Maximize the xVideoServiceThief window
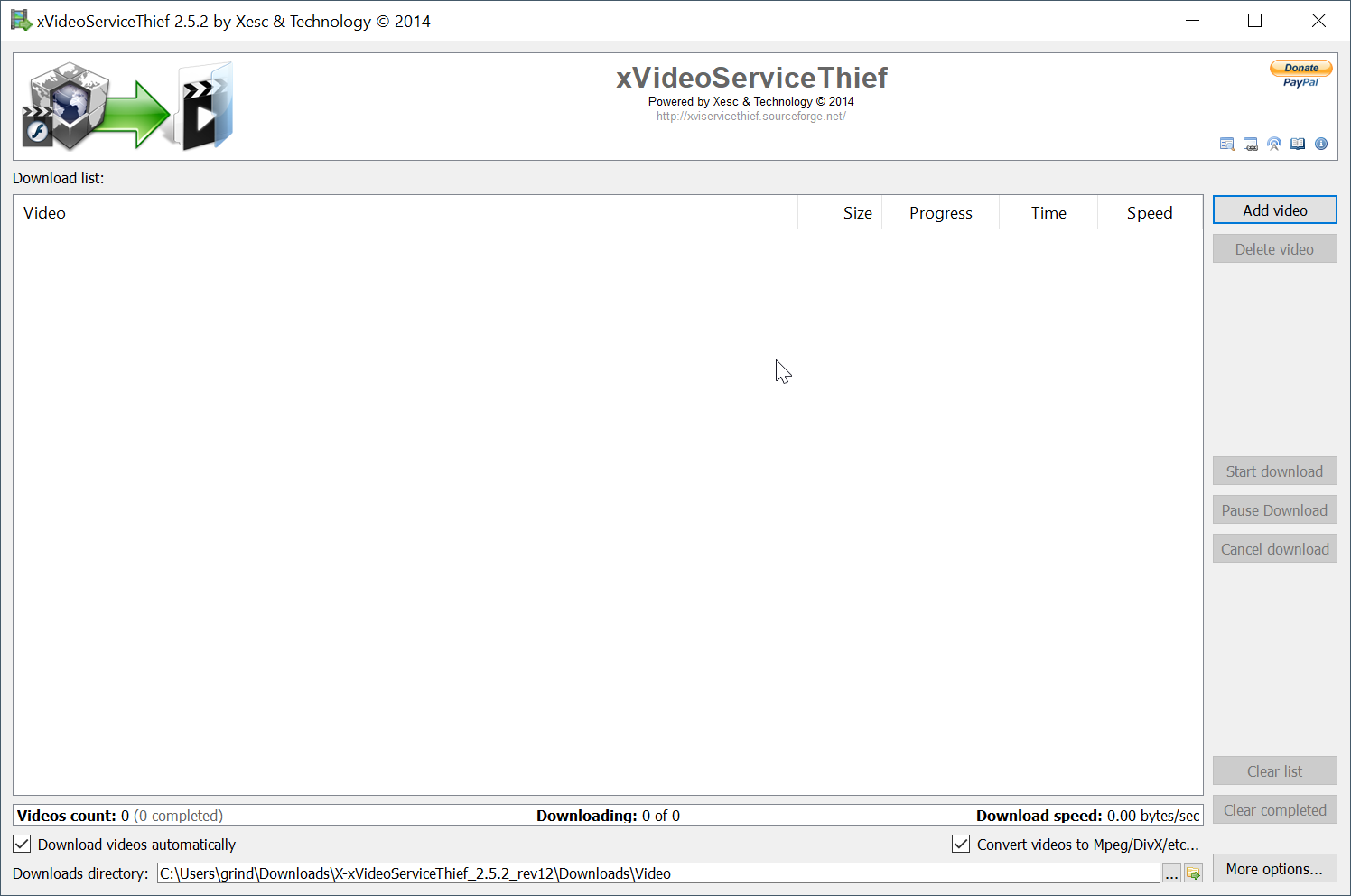This screenshot has width=1351, height=896. [x=1254, y=21]
